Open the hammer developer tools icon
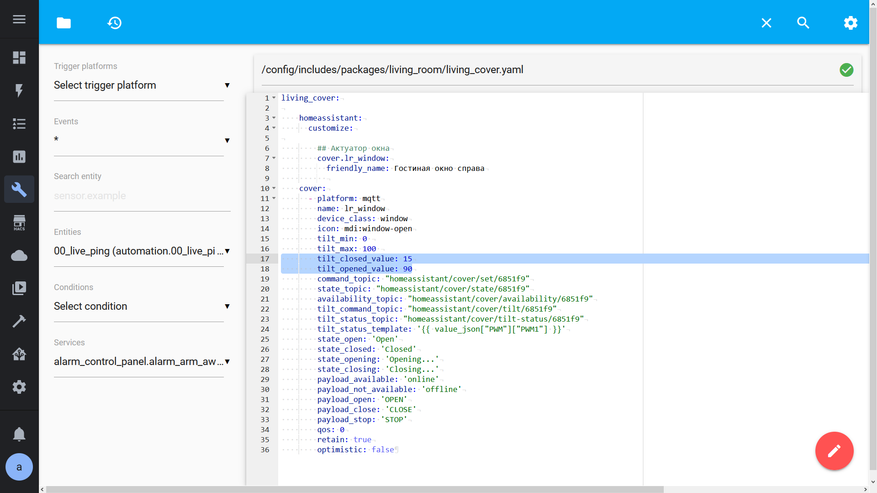 19,321
